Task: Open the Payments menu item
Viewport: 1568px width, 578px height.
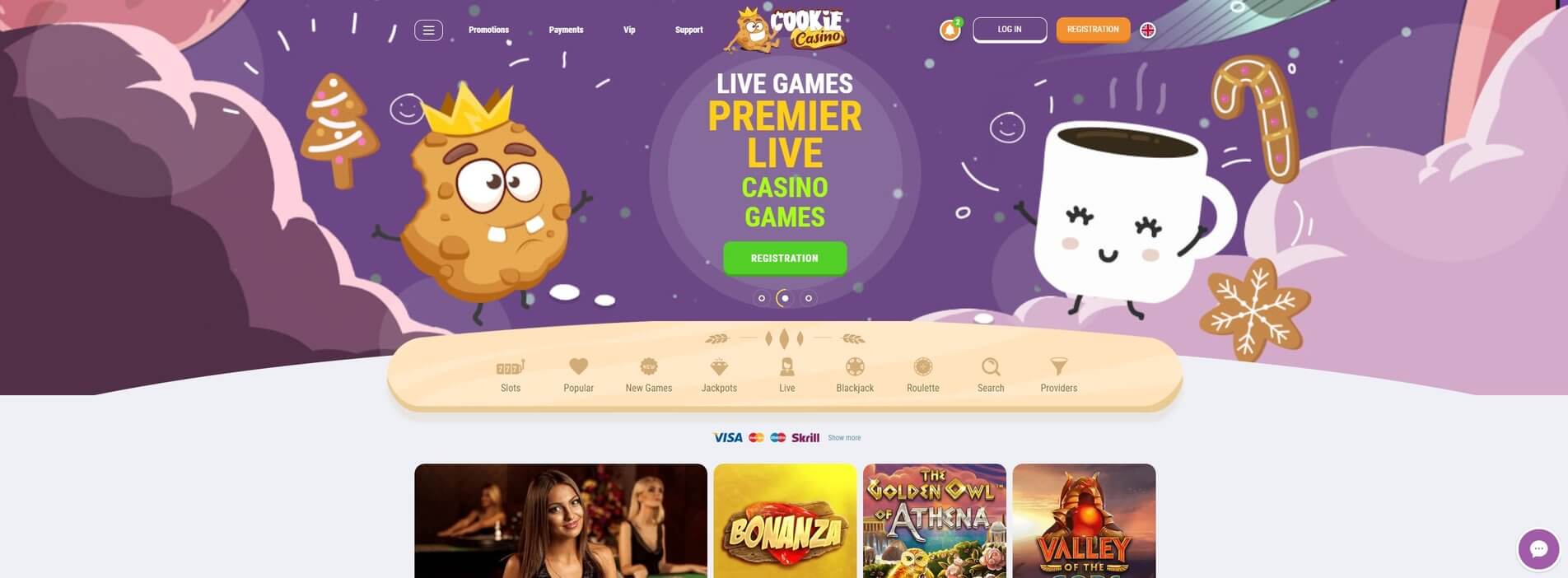Action: [x=566, y=30]
